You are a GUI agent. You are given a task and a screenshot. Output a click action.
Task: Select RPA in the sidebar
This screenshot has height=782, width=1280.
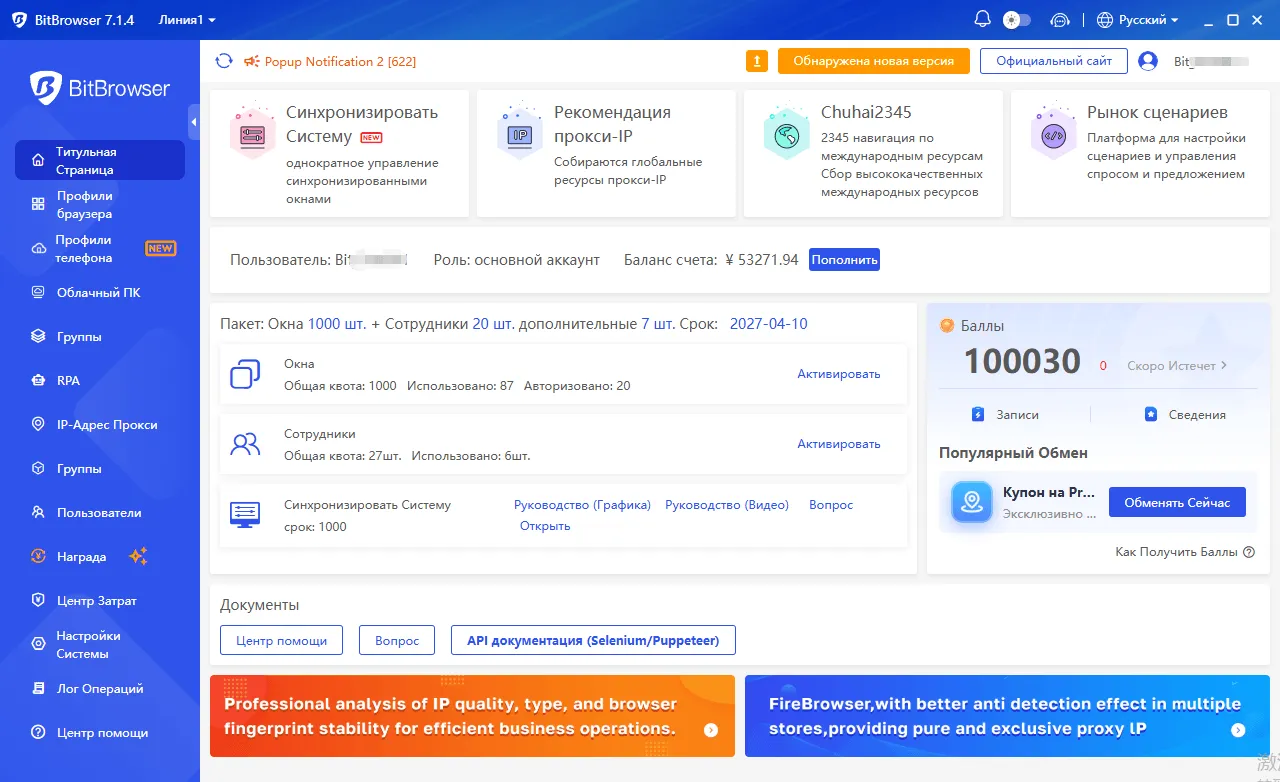click(x=100, y=381)
